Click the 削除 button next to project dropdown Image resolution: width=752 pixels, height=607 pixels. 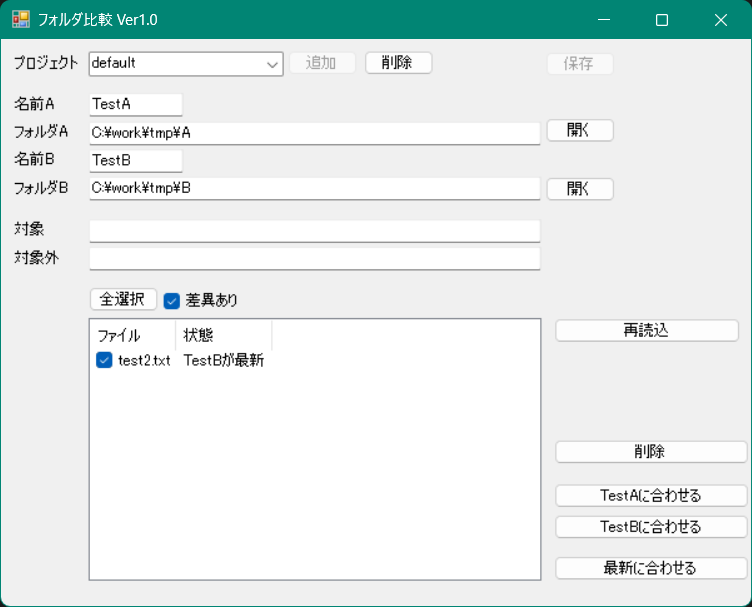coord(398,63)
